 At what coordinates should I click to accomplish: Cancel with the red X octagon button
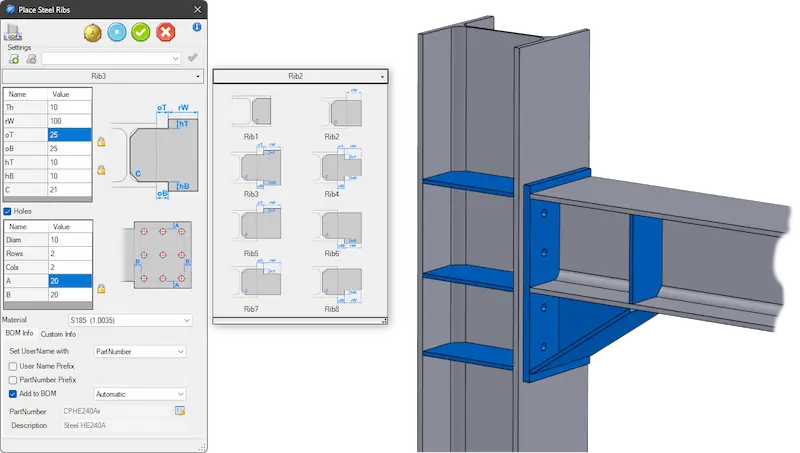(165, 32)
